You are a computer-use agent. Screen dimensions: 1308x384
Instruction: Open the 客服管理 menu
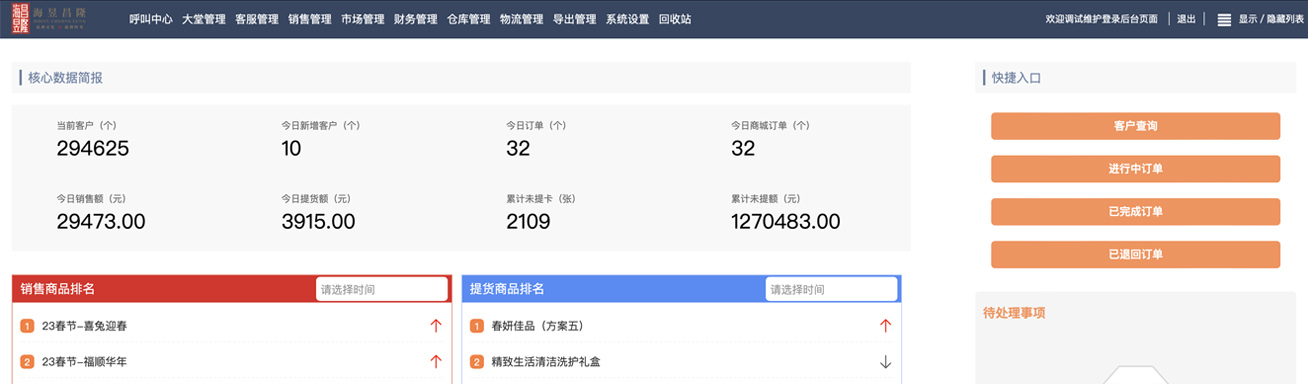[257, 19]
